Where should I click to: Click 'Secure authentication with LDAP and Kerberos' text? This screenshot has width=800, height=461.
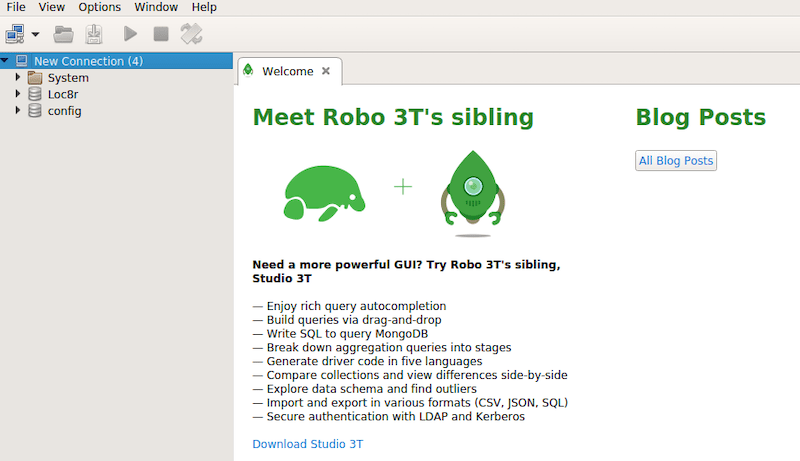coord(395,416)
